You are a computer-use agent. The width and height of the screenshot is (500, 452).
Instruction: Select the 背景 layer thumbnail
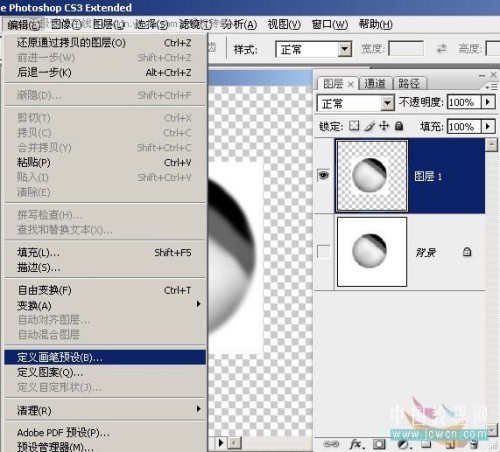tap(372, 252)
